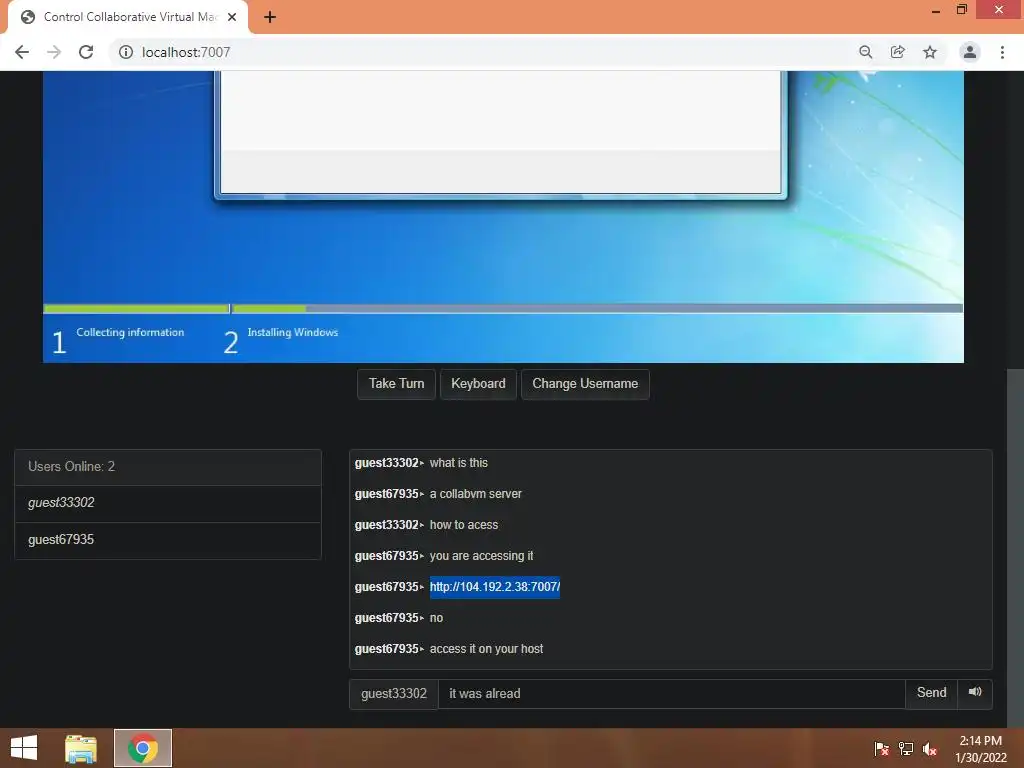Open a new browser tab
Image resolution: width=1024 pixels, height=768 pixels.
pyautogui.click(x=270, y=17)
